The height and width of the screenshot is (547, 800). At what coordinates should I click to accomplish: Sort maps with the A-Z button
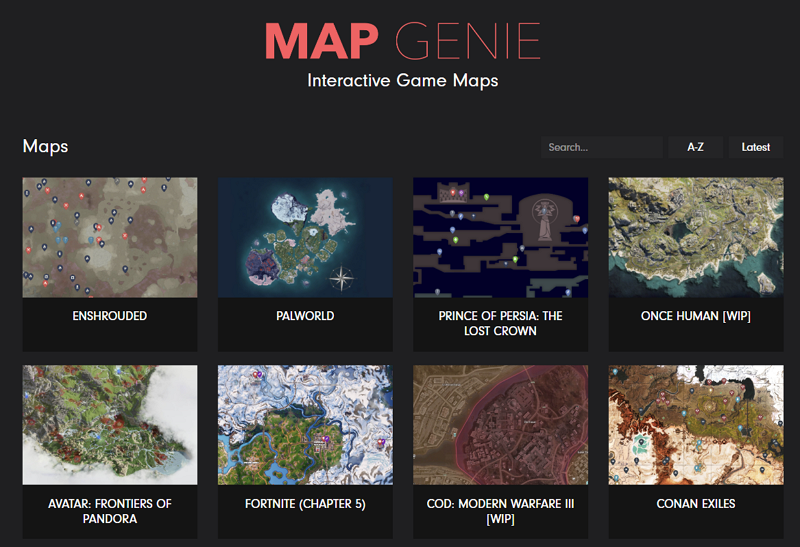pos(695,147)
